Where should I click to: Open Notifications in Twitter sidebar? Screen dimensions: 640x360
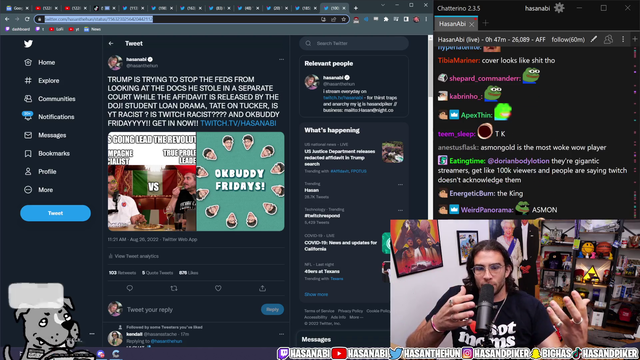click(x=49, y=117)
